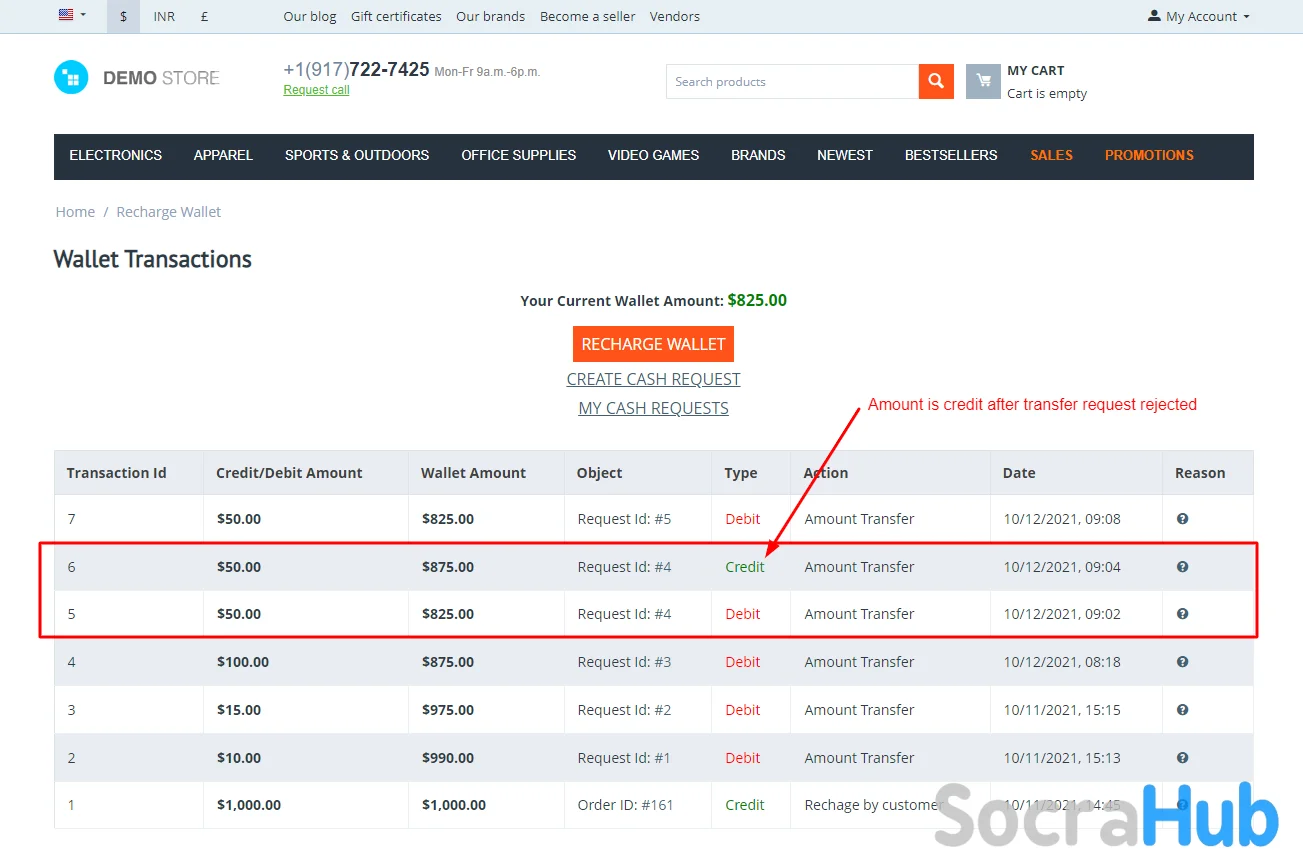
Task: Open the shopping cart icon
Action: 983,82
